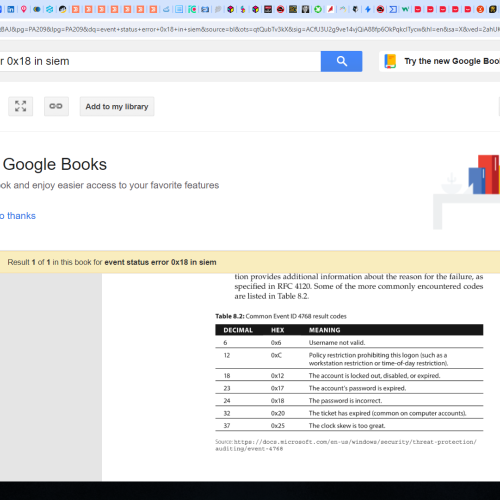Click the books illustration in promo banner
The height and width of the screenshot is (500, 500).
click(x=467, y=192)
